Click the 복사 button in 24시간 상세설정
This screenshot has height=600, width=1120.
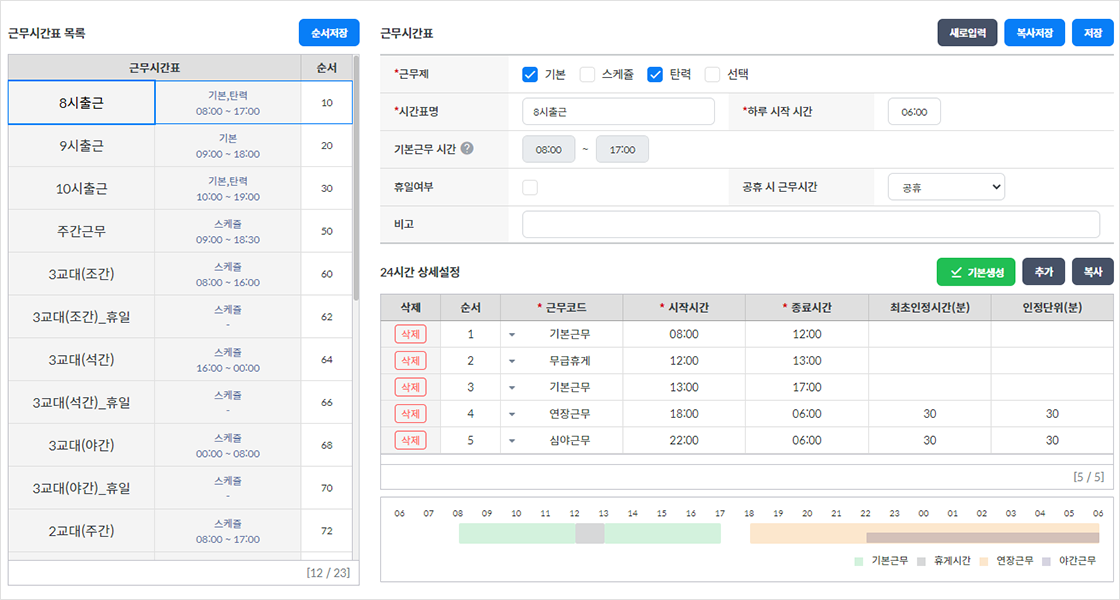click(1093, 272)
